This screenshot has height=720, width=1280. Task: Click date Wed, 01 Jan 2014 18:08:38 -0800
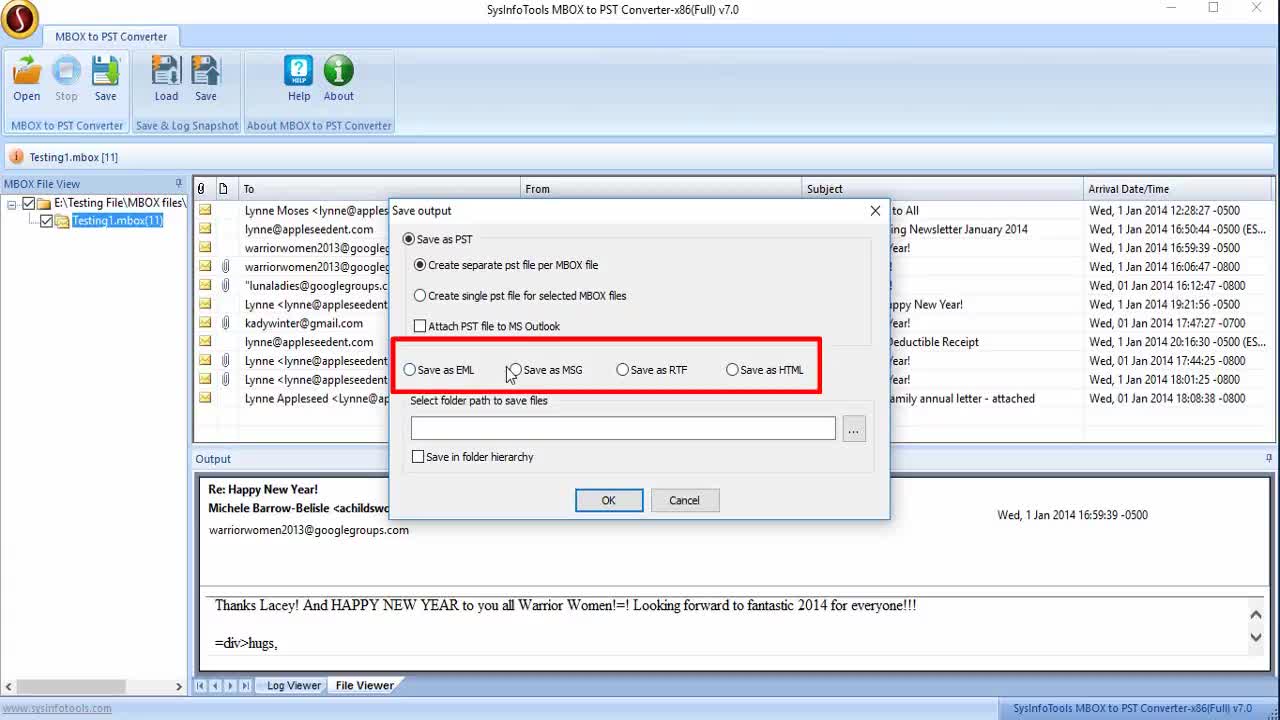1167,398
